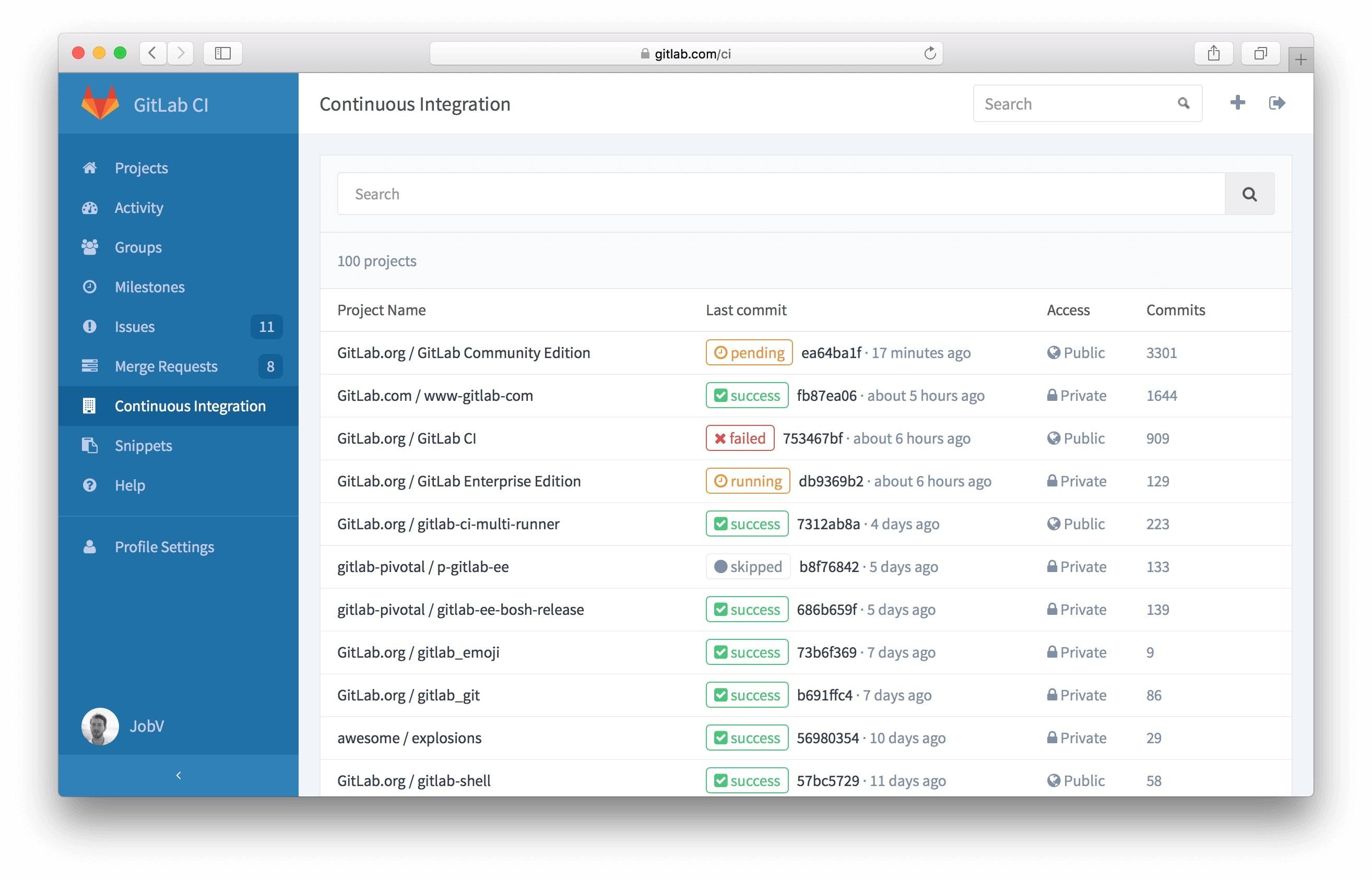This screenshot has height=880, width=1372.
Task: Click the Milestones clock icon
Action: click(90, 286)
